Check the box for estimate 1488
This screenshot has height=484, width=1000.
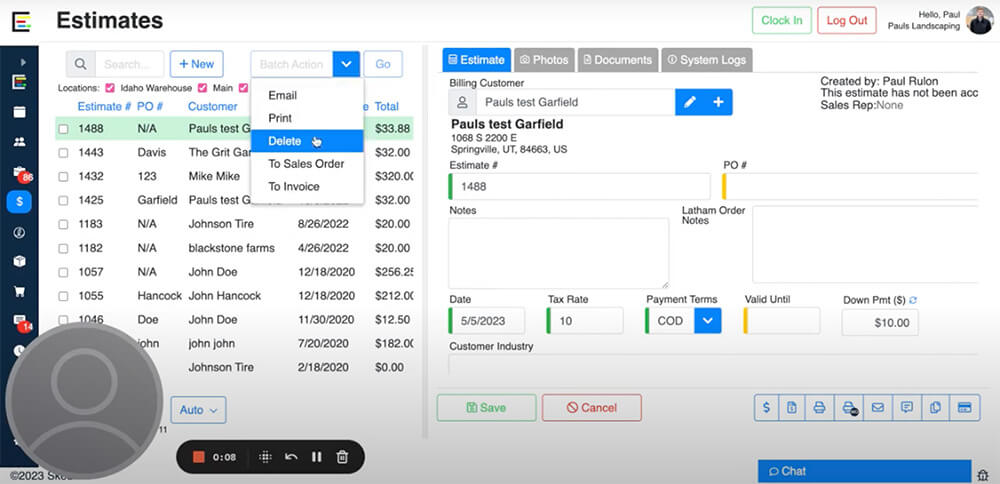[x=64, y=129]
